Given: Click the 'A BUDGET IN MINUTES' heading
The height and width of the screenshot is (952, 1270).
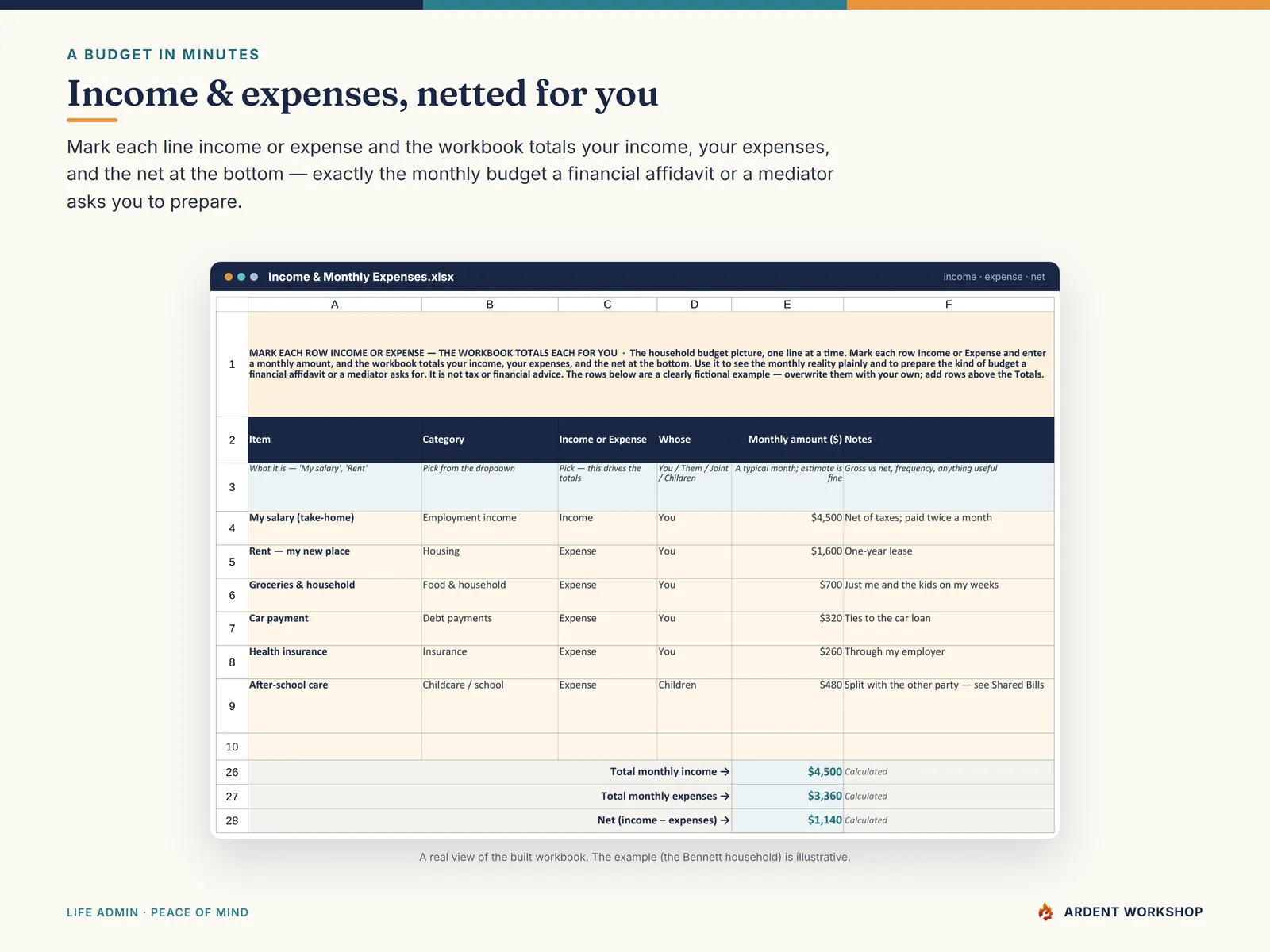Looking at the screenshot, I should tap(163, 55).
